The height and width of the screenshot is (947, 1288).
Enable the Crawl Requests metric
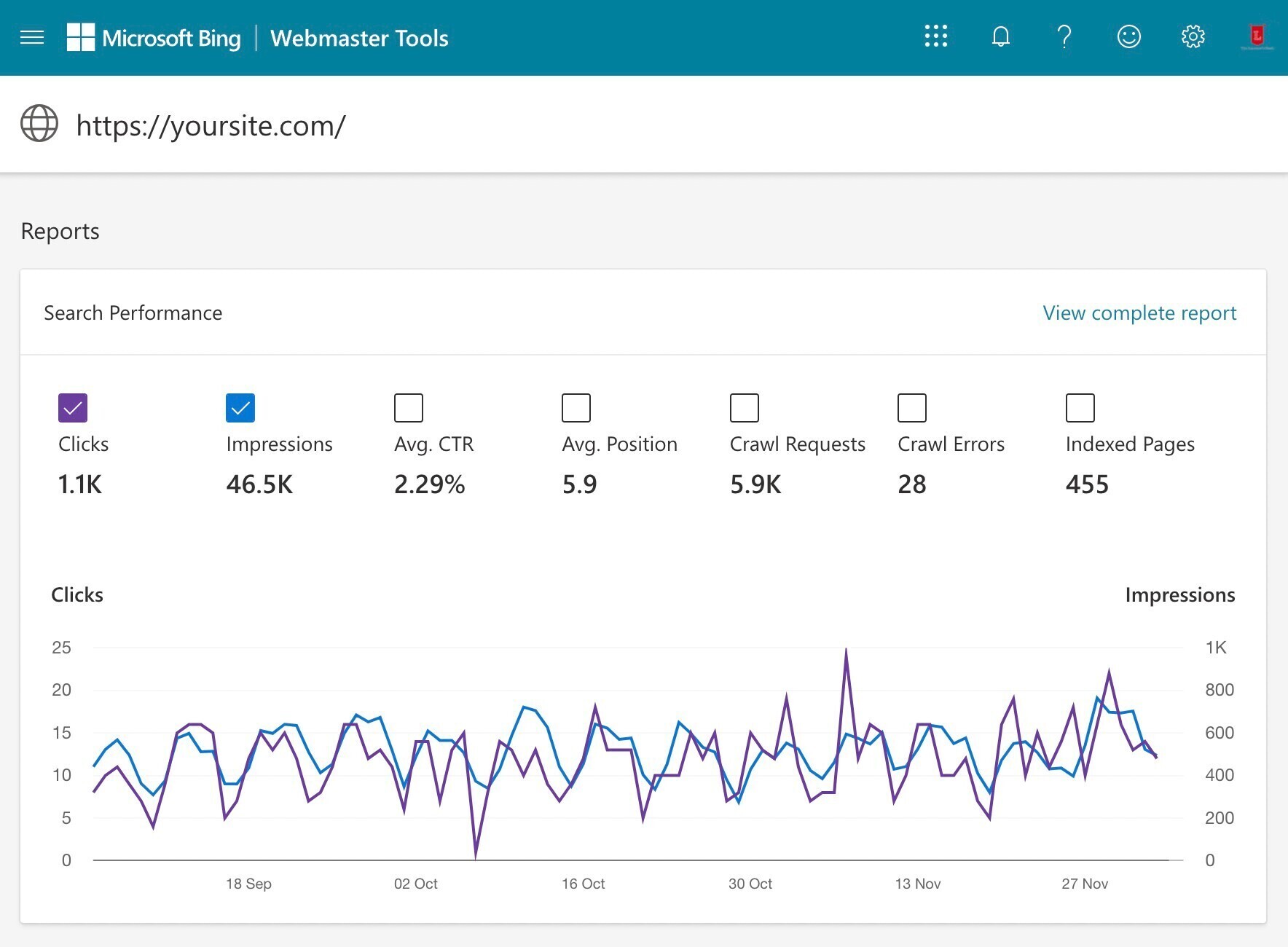[744, 408]
